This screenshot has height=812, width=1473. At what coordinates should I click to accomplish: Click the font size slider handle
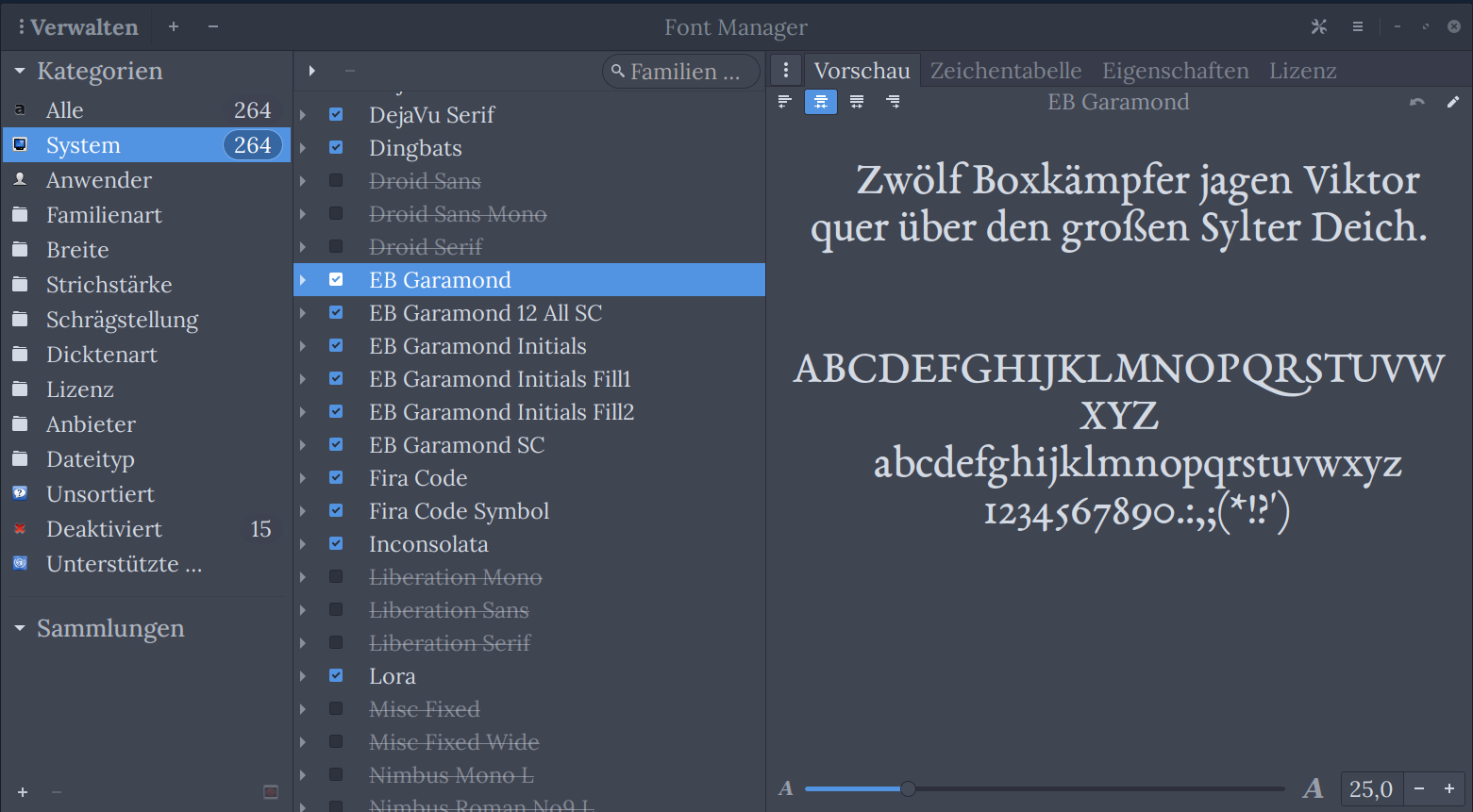click(x=907, y=788)
